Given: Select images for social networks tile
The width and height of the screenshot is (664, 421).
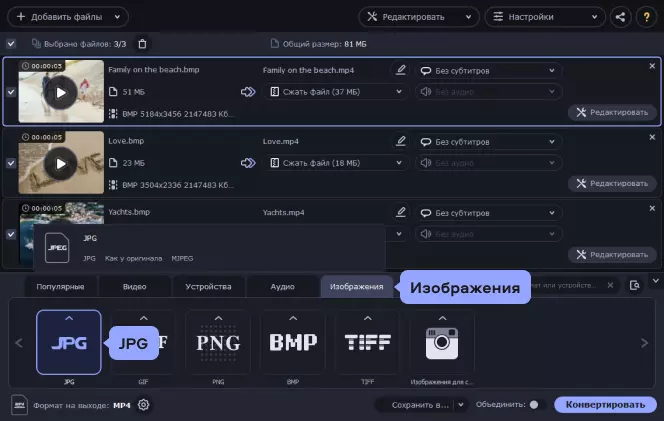Looking at the screenshot, I should click(442, 342).
